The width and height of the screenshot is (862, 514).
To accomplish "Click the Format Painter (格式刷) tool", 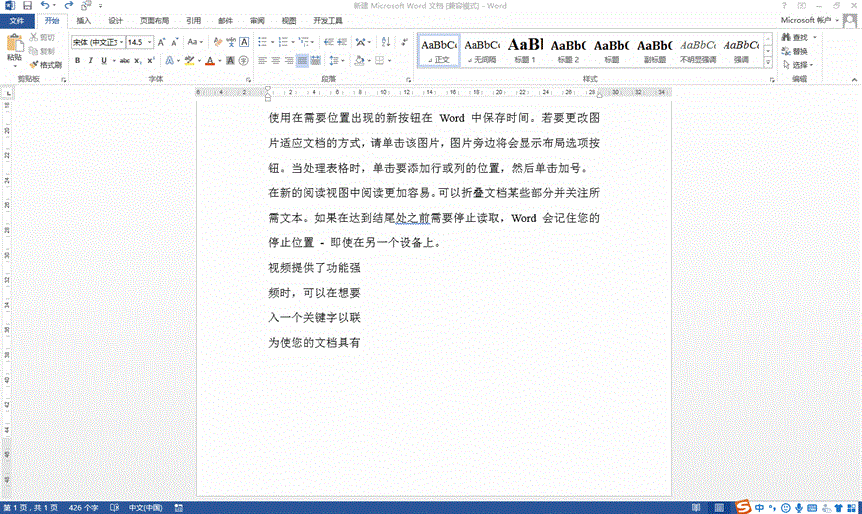I will (46, 64).
